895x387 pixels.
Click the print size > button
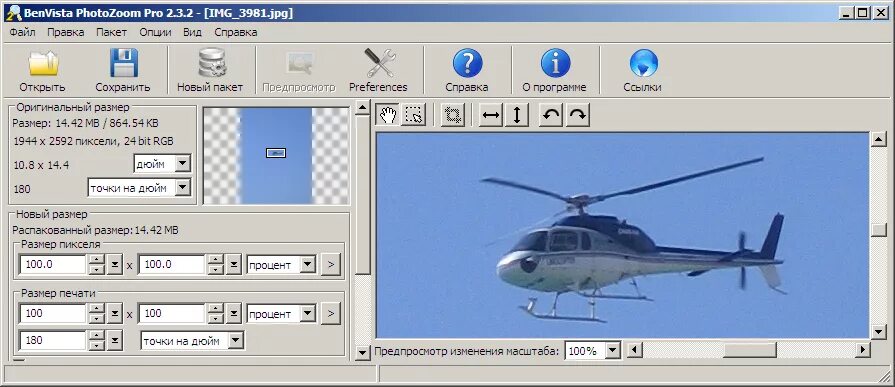click(330, 313)
